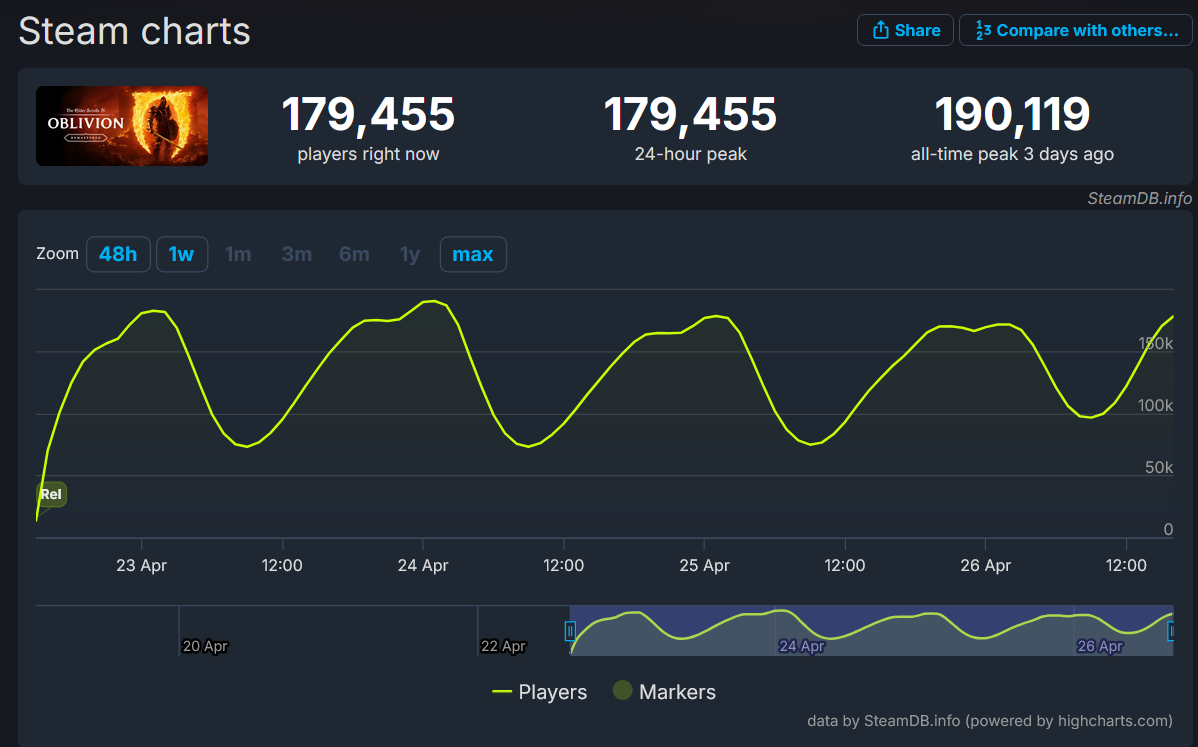Click the players right now label

pyautogui.click(x=368, y=154)
